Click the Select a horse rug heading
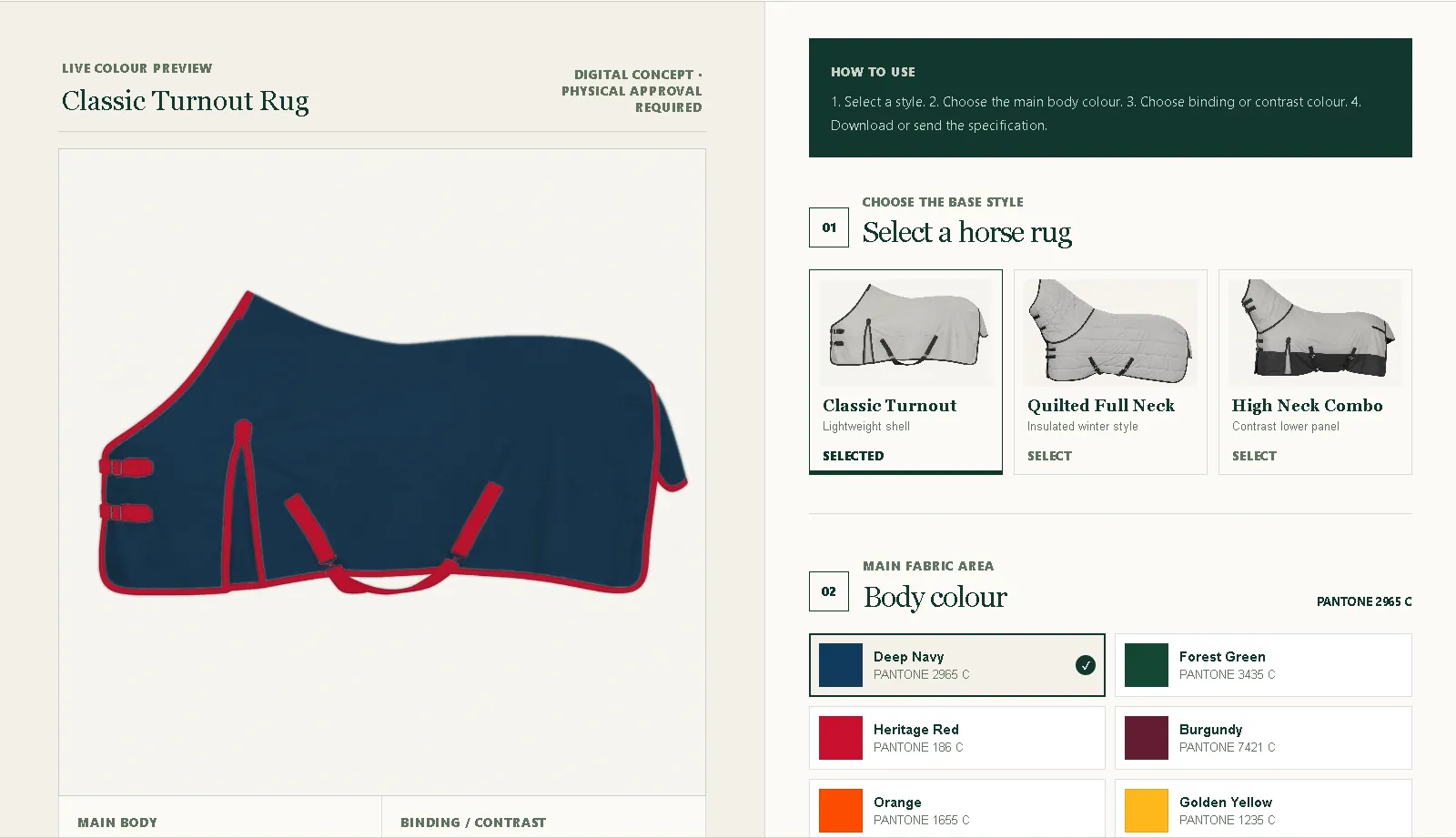 (x=967, y=233)
